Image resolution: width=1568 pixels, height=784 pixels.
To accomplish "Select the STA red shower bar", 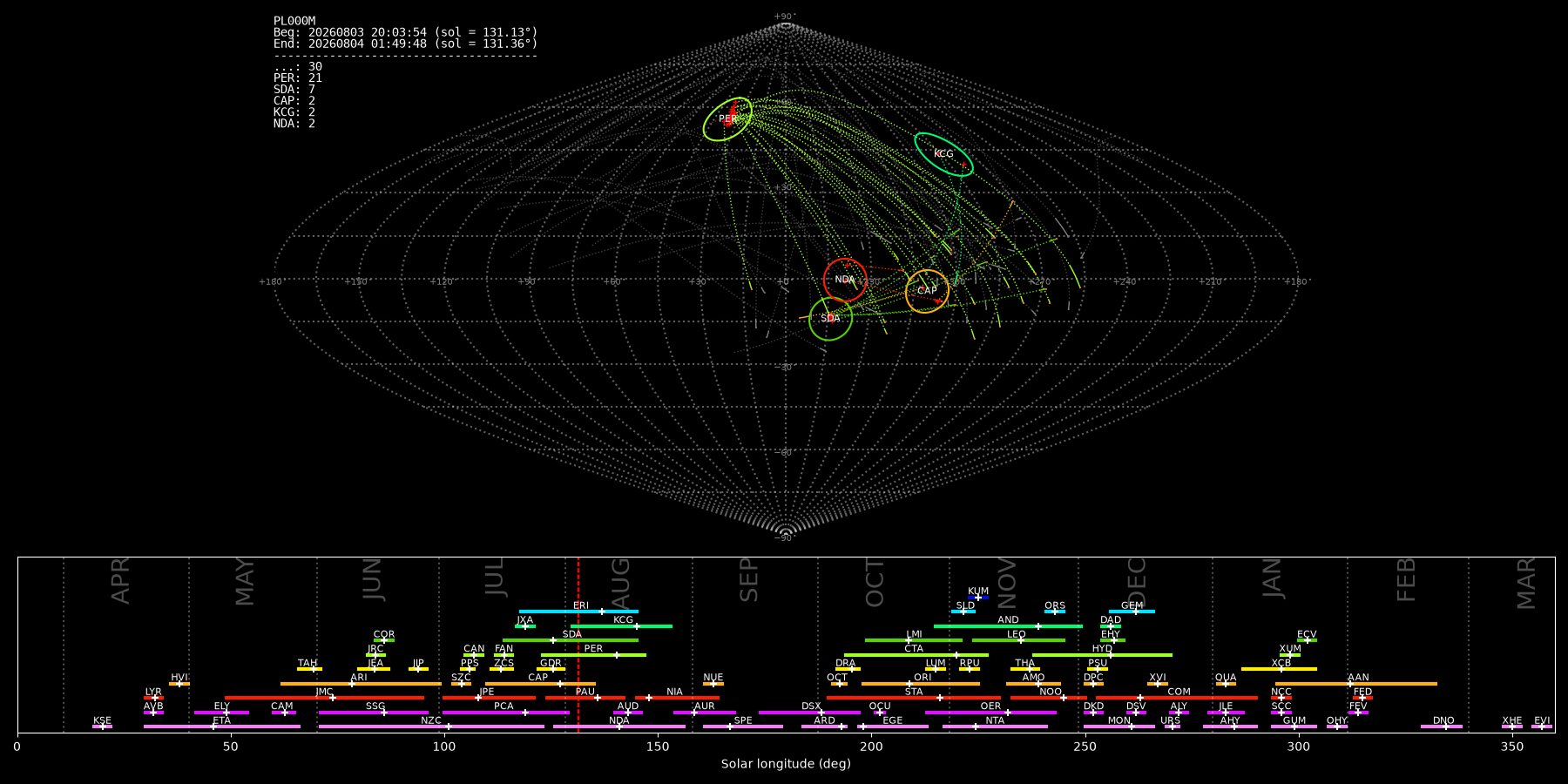I will (914, 698).
